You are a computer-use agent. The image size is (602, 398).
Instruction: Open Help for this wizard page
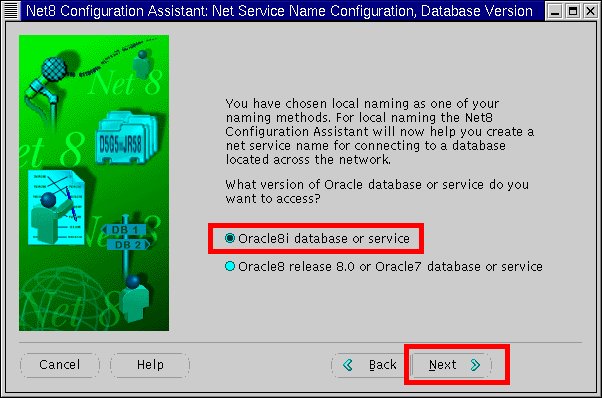pos(150,365)
